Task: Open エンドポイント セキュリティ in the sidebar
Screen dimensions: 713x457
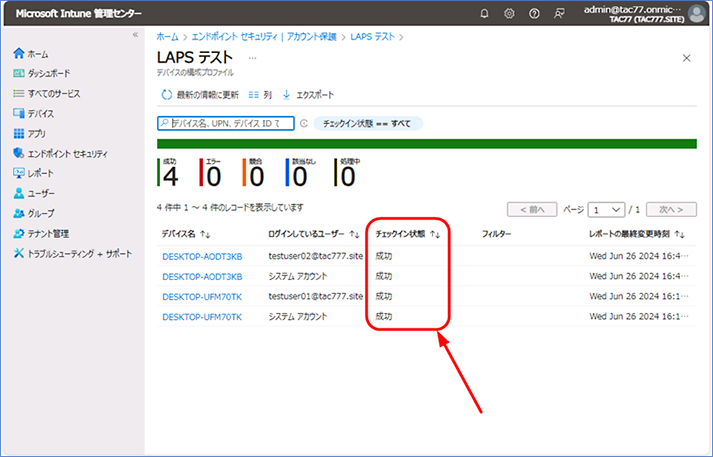Action: [60, 154]
